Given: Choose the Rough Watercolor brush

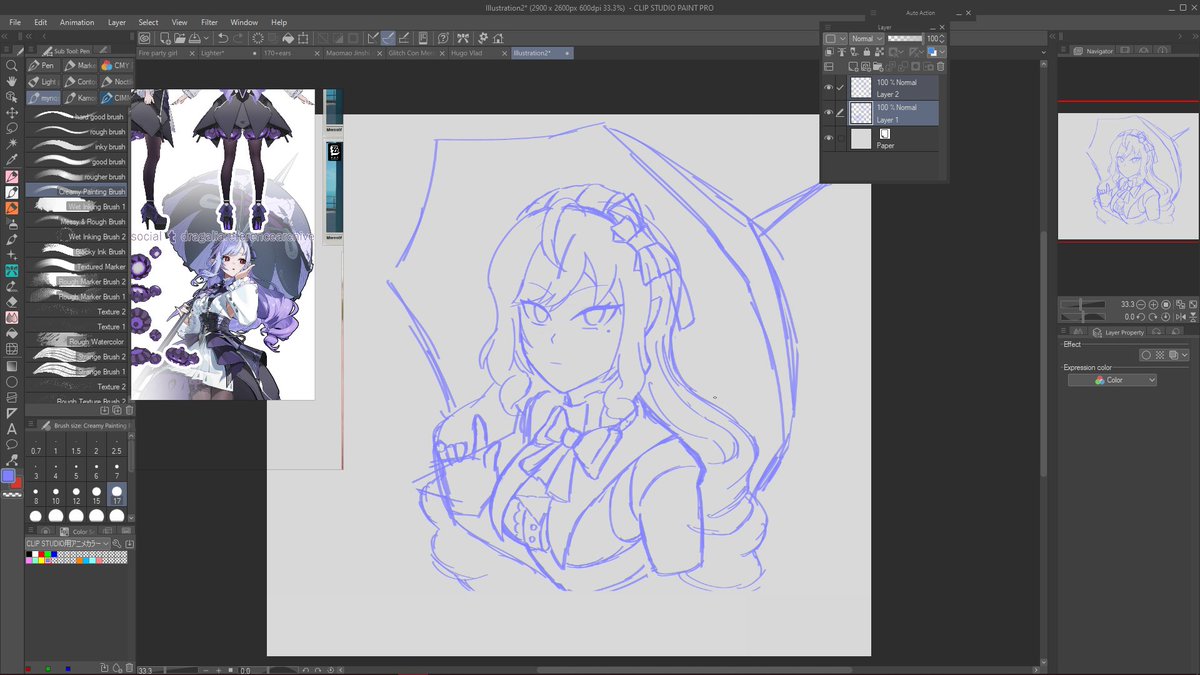Looking at the screenshot, I should click(x=77, y=342).
